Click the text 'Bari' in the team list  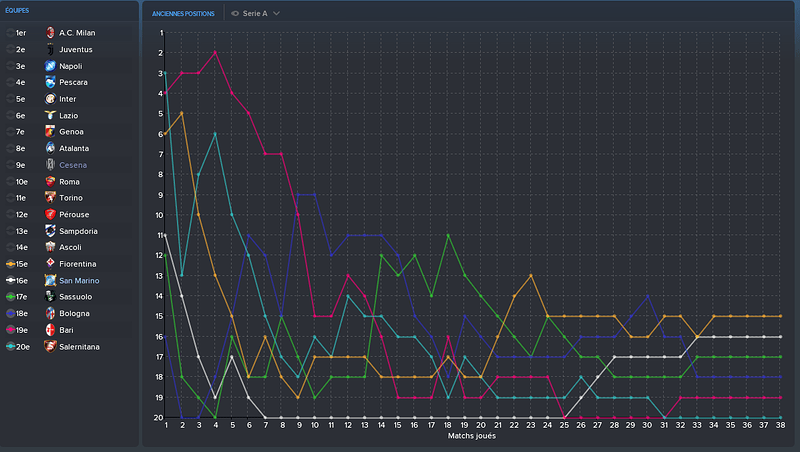pos(66,330)
